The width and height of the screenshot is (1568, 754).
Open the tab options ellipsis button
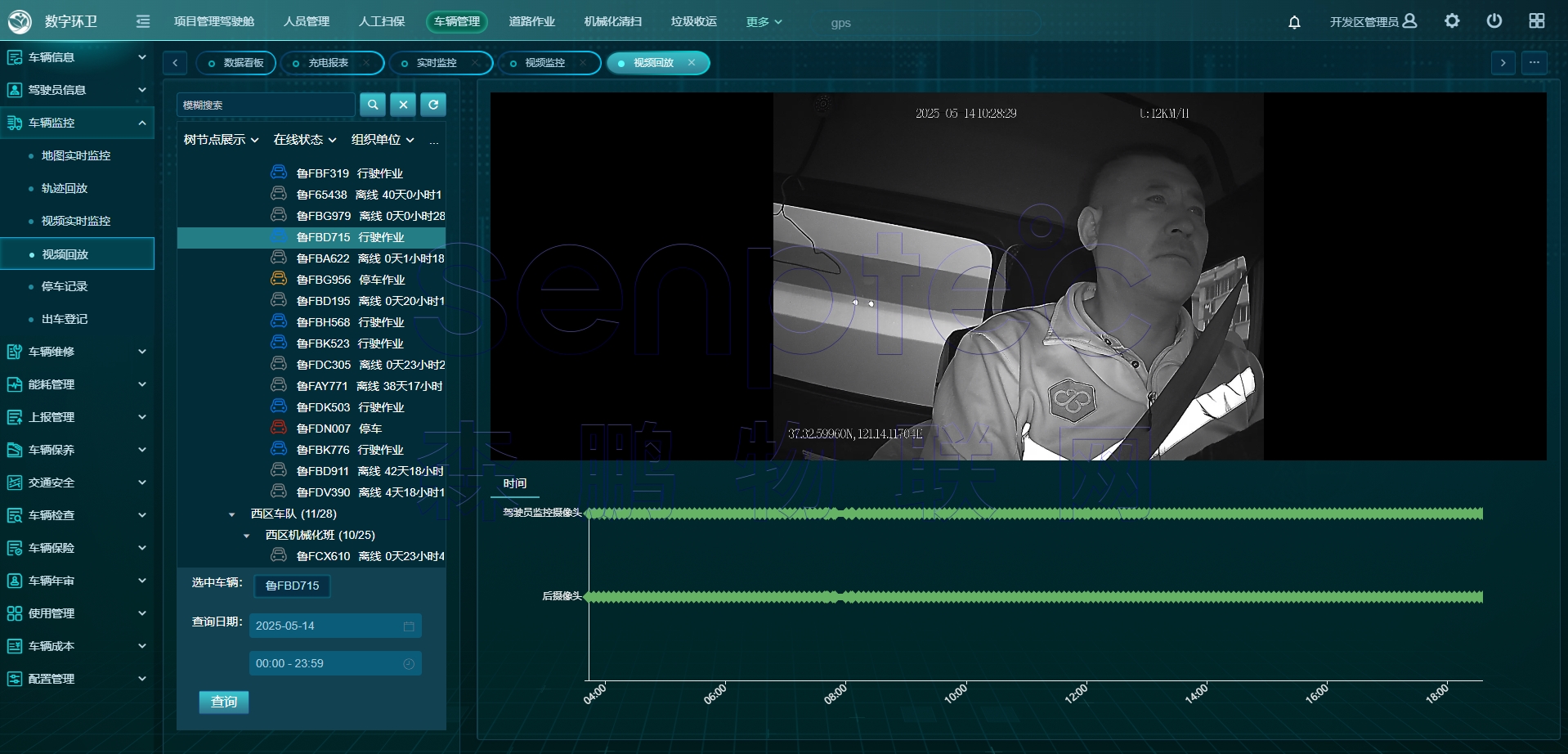click(1534, 63)
